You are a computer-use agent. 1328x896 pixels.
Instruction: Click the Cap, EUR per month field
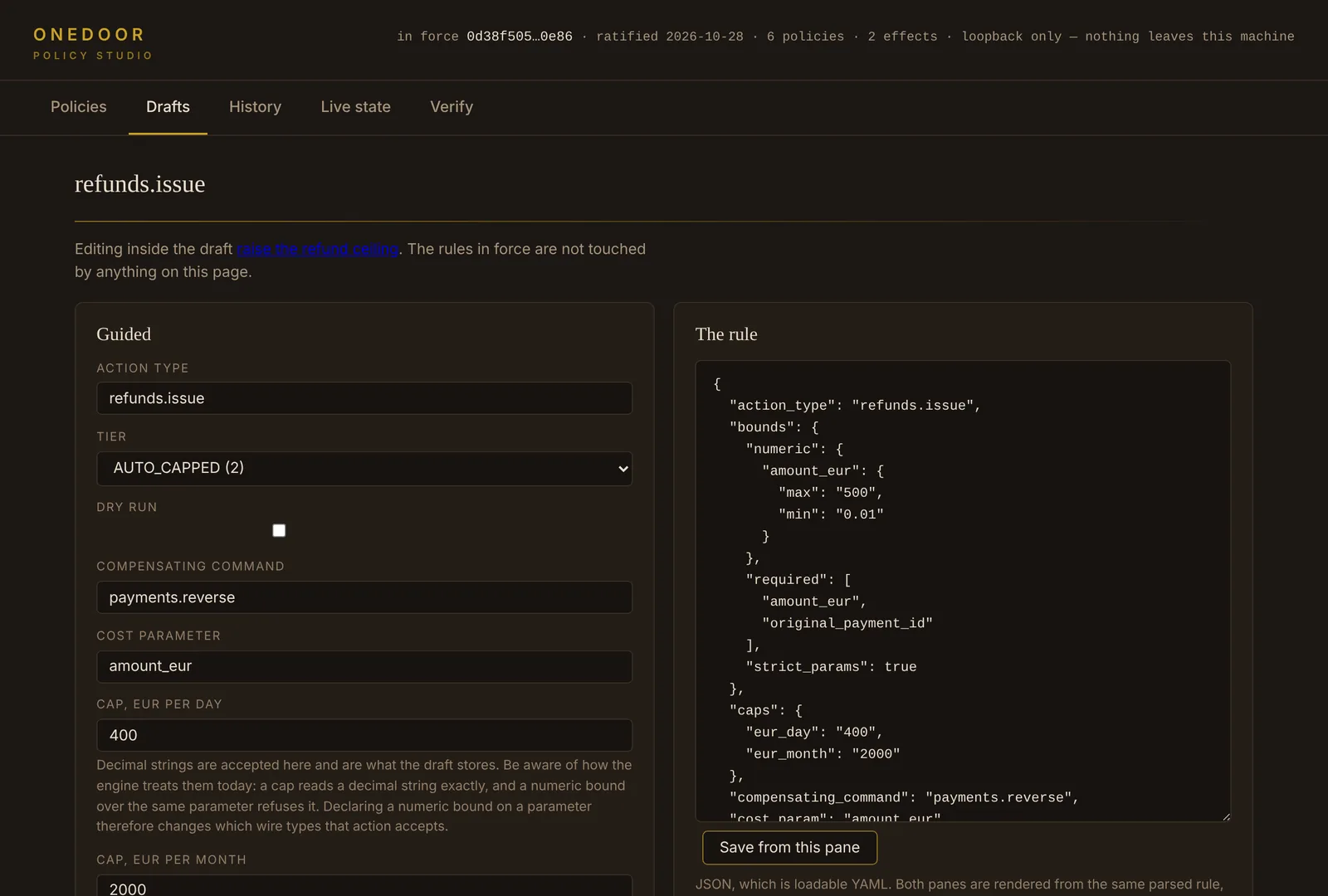tap(364, 885)
